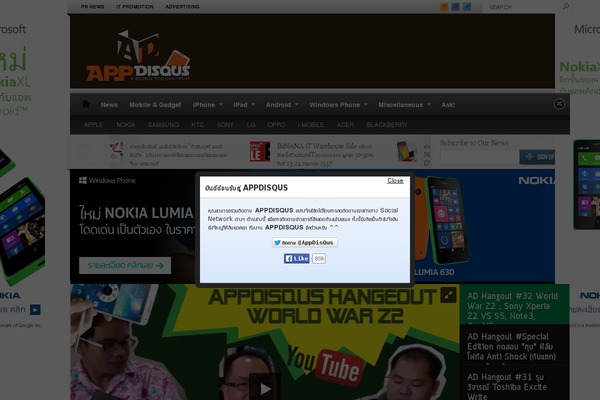The width and height of the screenshot is (600, 400).
Task: Open AD Hangout #32 World War Z2 item
Action: pos(513,306)
